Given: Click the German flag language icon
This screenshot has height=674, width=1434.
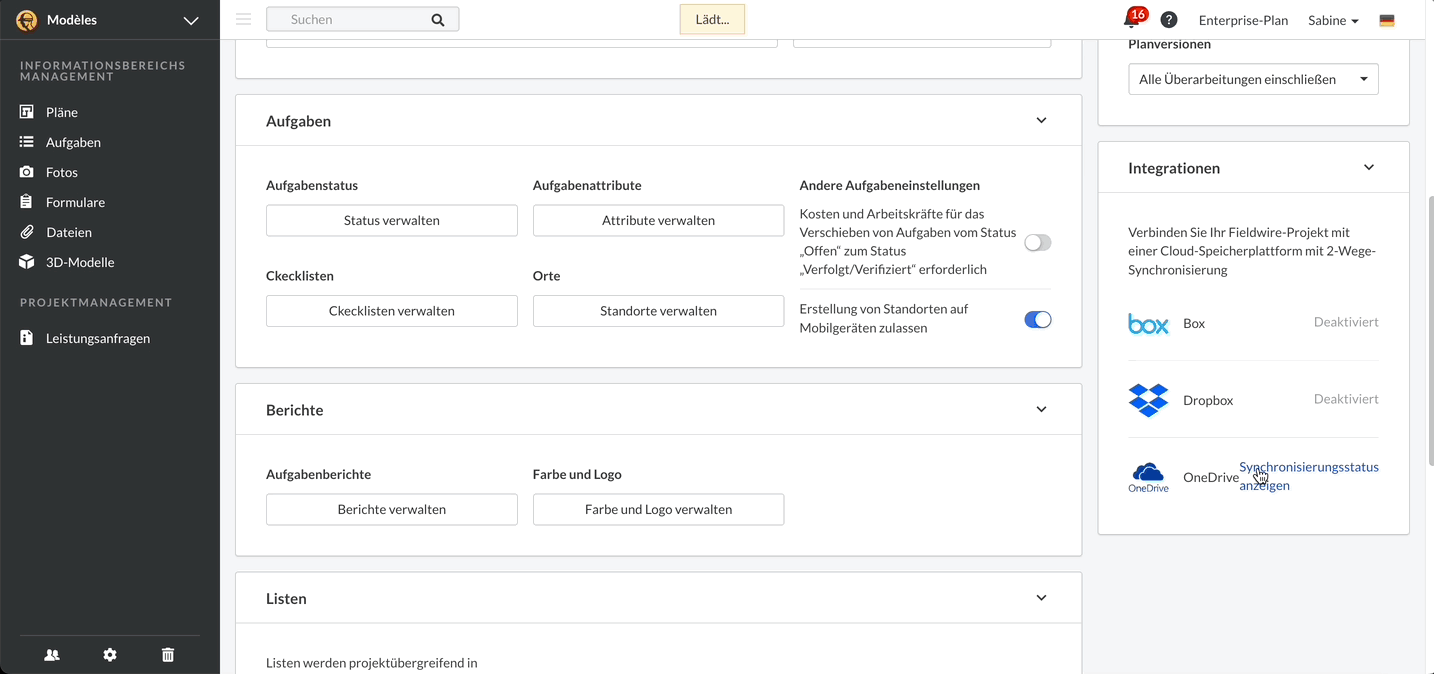Looking at the screenshot, I should coord(1387,20).
